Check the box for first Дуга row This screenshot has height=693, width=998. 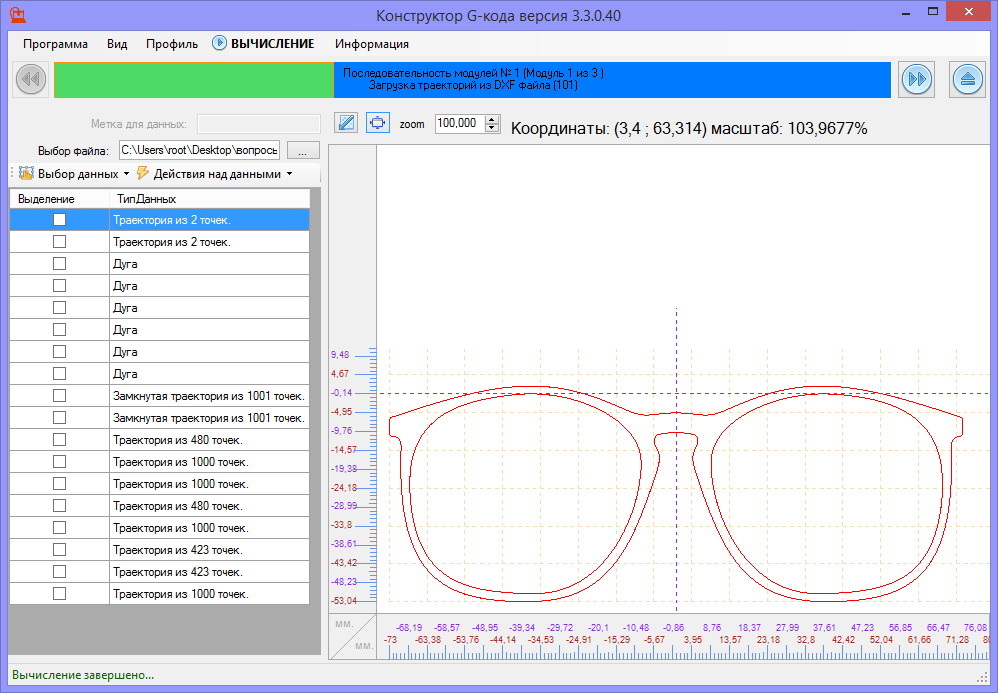tap(59, 264)
